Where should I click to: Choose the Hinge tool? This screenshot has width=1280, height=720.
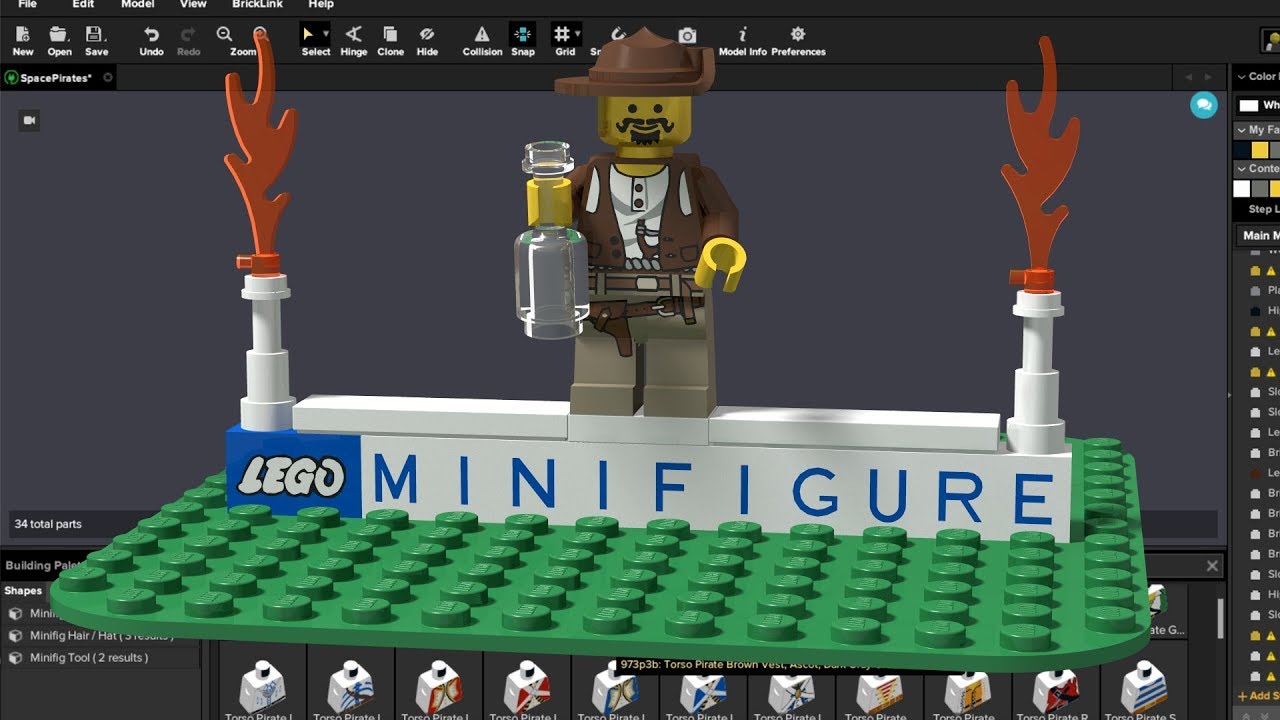(x=353, y=41)
